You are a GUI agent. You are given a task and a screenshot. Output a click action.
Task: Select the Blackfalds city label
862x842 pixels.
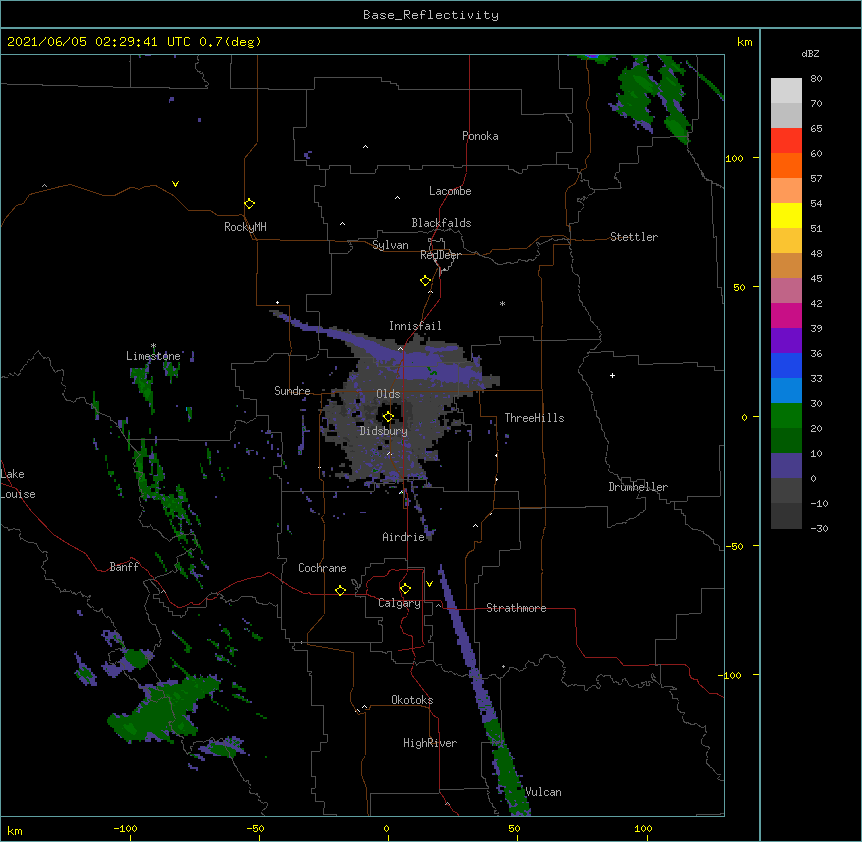point(441,223)
